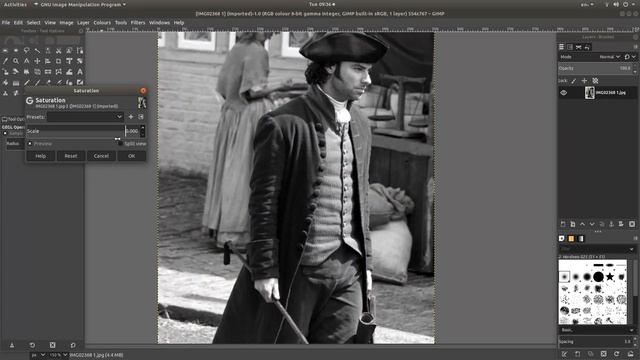
Task: Switch to the Patterns tab
Action: click(571, 238)
